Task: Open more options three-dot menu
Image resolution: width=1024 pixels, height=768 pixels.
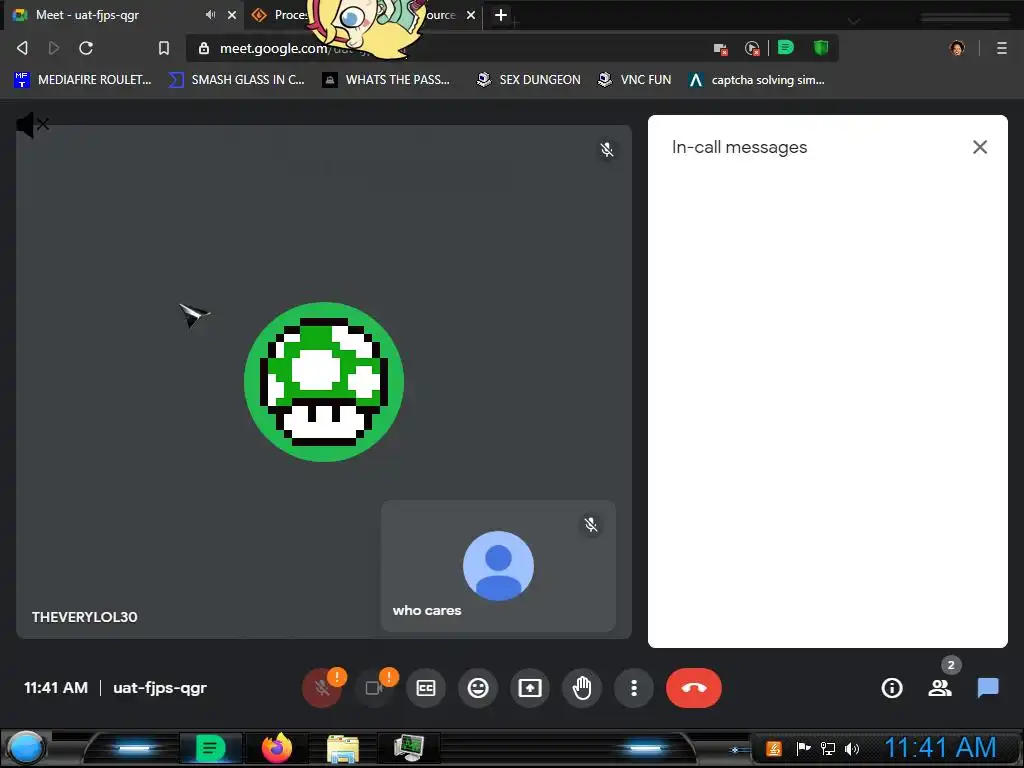Action: [633, 688]
